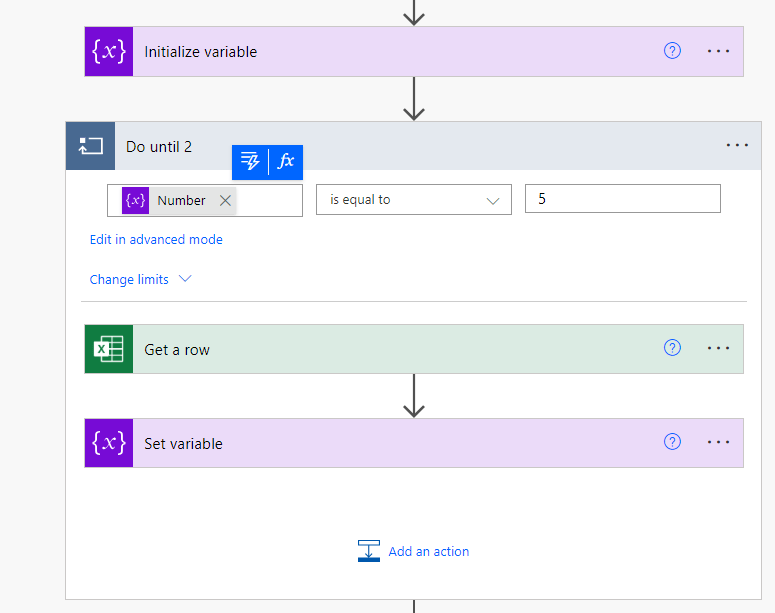Open the fx expression editor
This screenshot has height=613, width=775.
pos(286,162)
